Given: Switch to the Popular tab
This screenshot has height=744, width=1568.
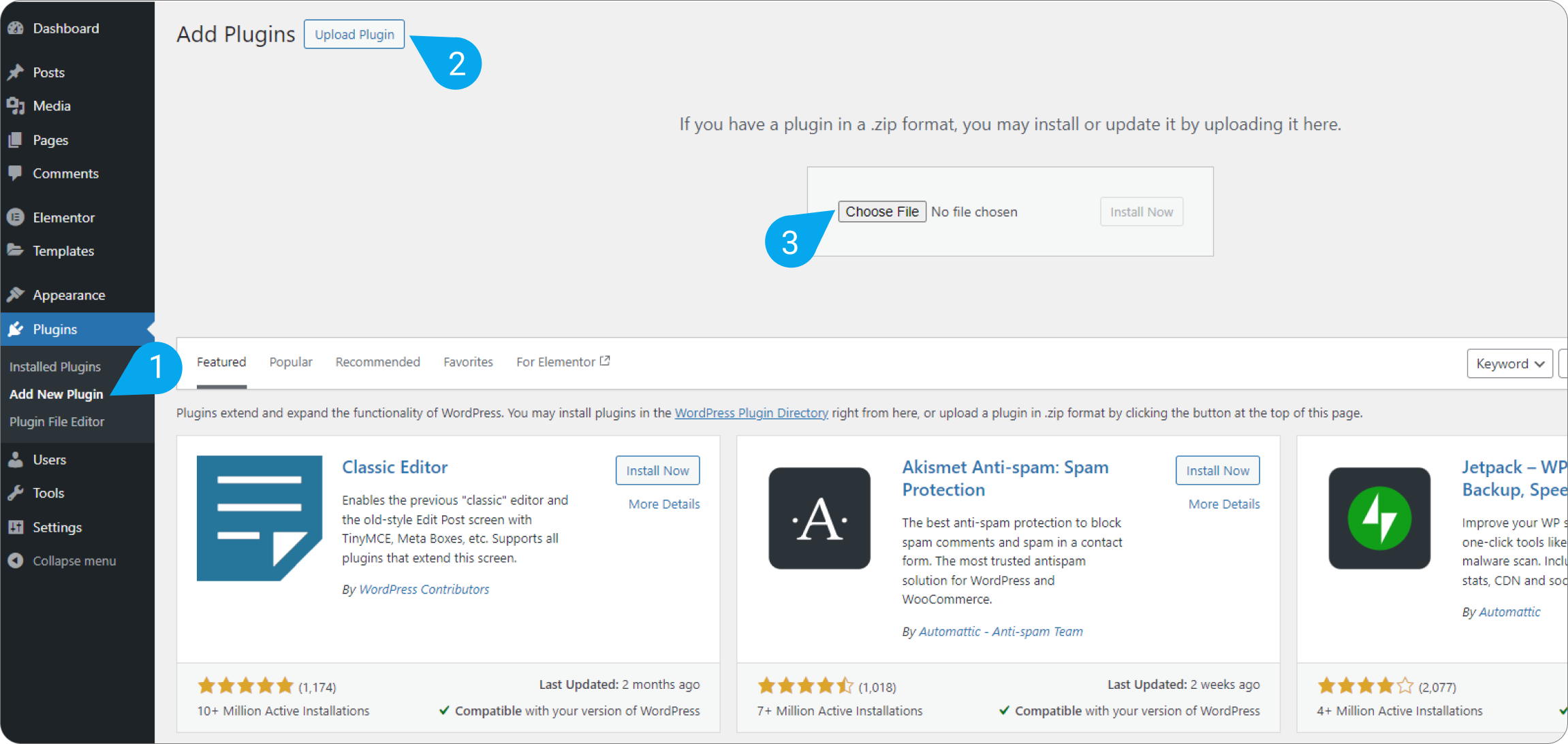Looking at the screenshot, I should click(x=291, y=362).
